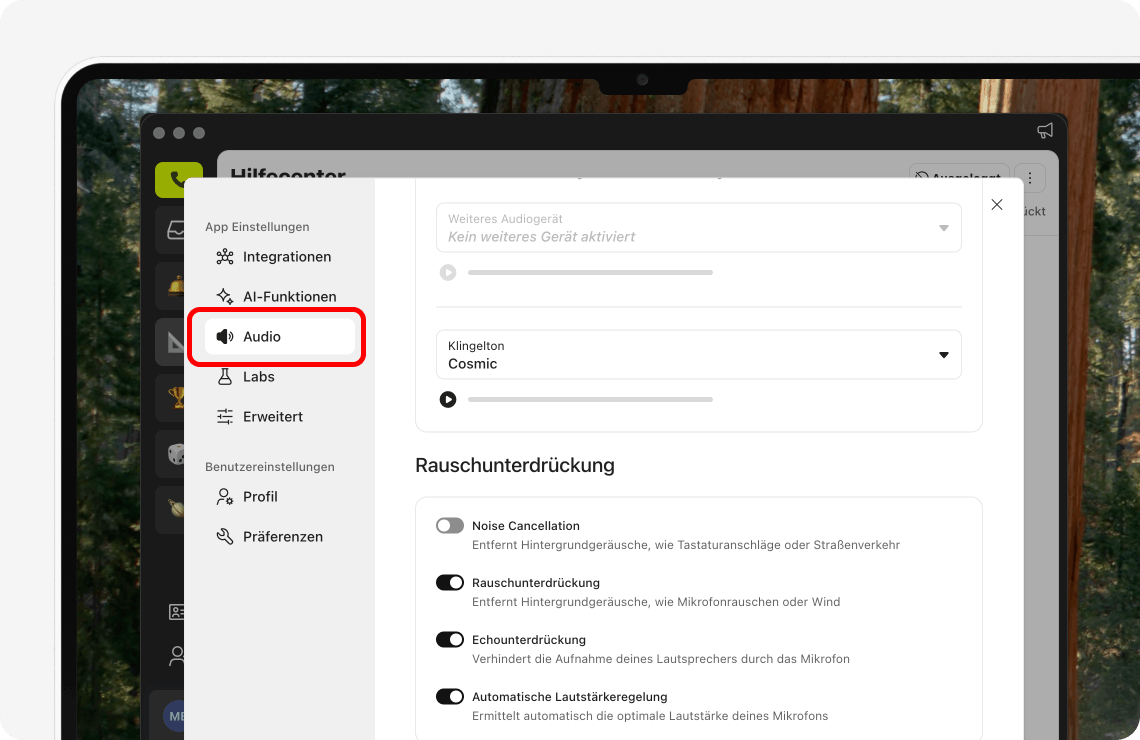
Task: Disable Automatische Lautstärkeregelung
Action: pos(449,696)
